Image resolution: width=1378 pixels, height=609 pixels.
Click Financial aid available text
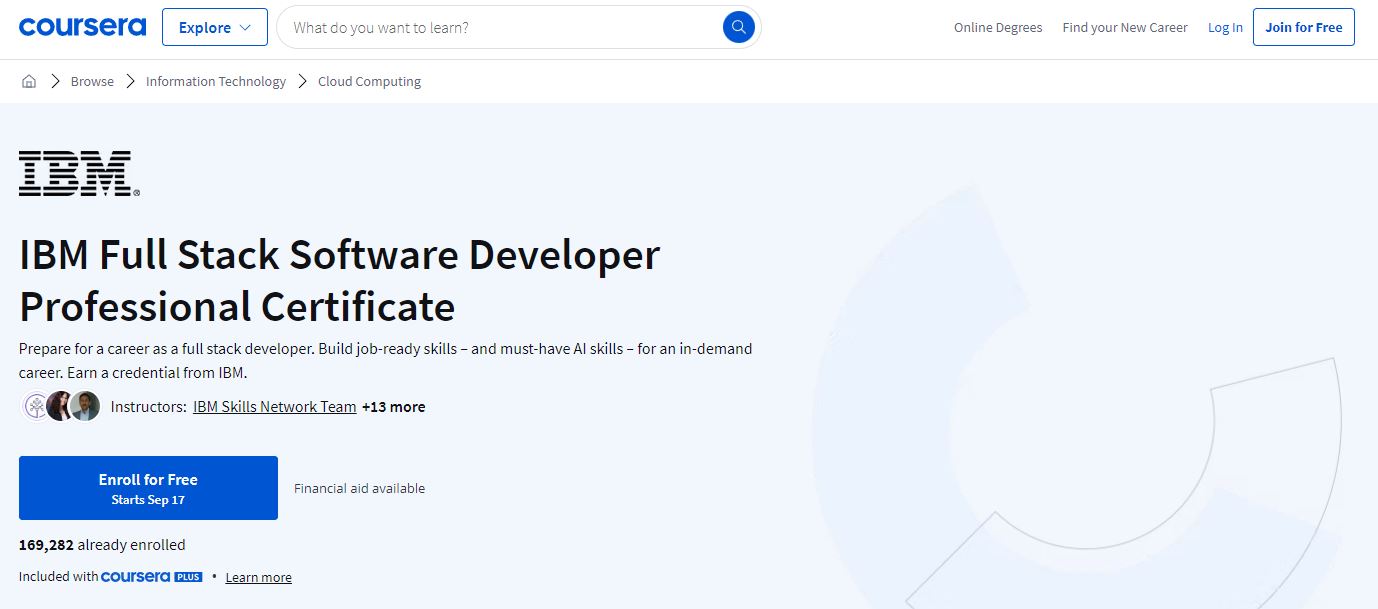click(x=360, y=488)
